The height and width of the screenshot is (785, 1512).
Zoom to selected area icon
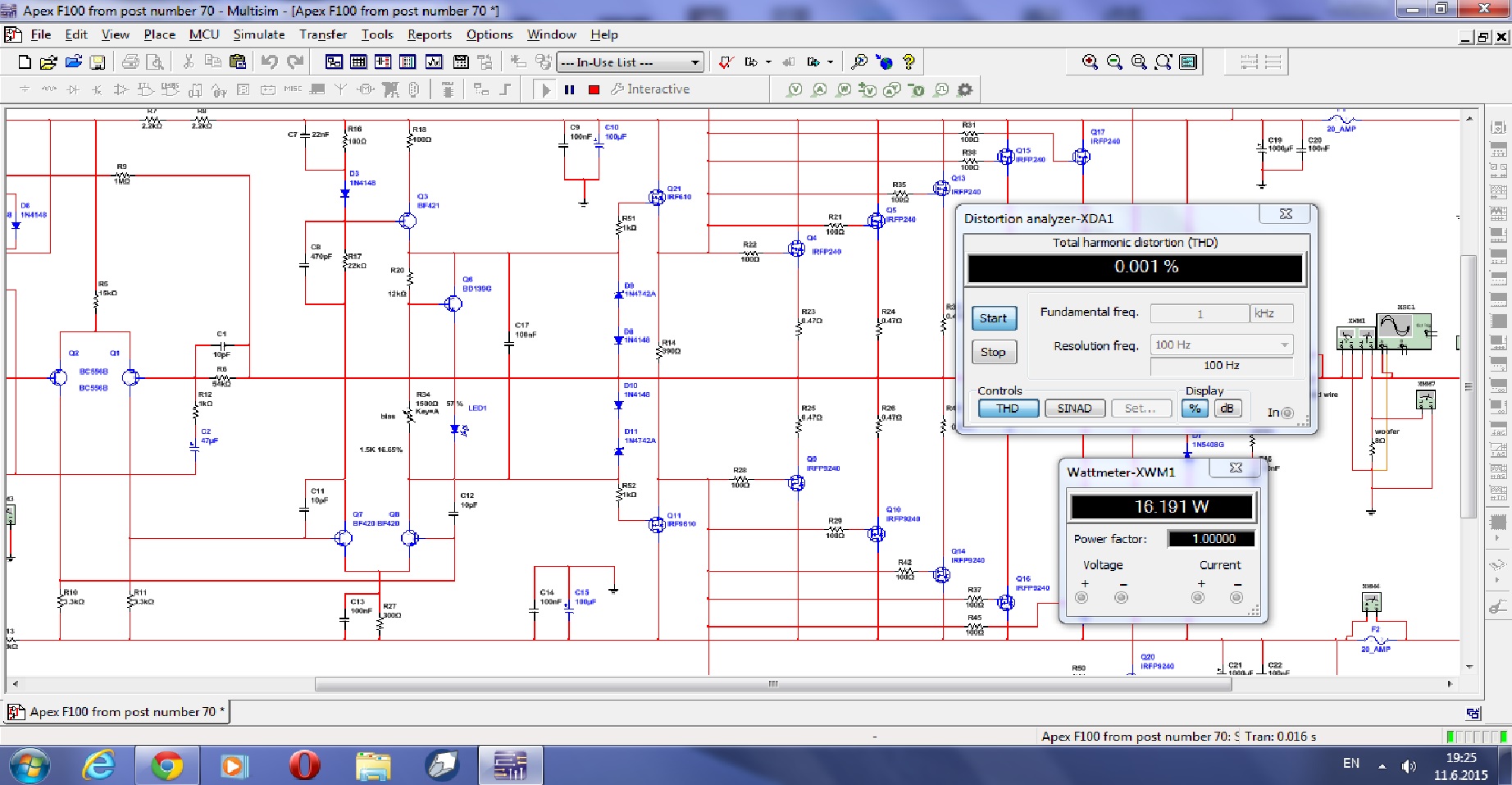(1139, 62)
